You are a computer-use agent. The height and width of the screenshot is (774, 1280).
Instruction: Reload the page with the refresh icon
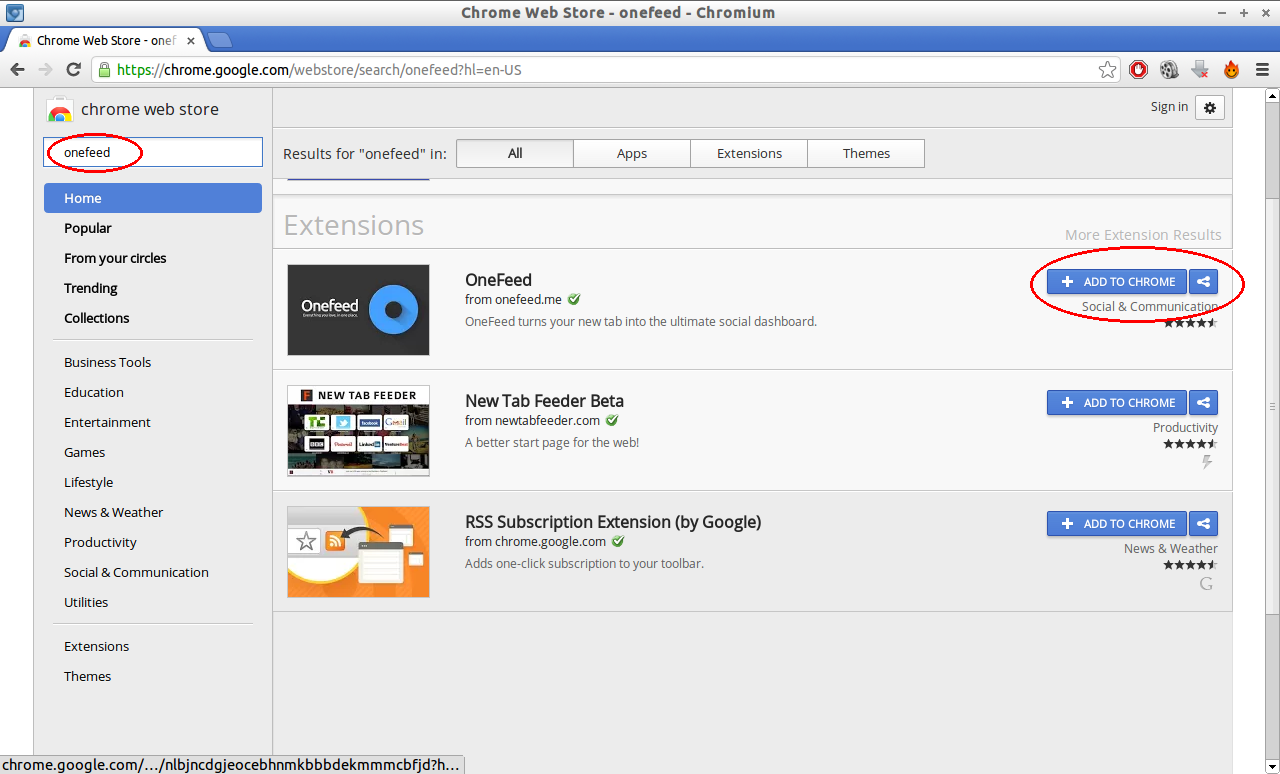(x=73, y=70)
